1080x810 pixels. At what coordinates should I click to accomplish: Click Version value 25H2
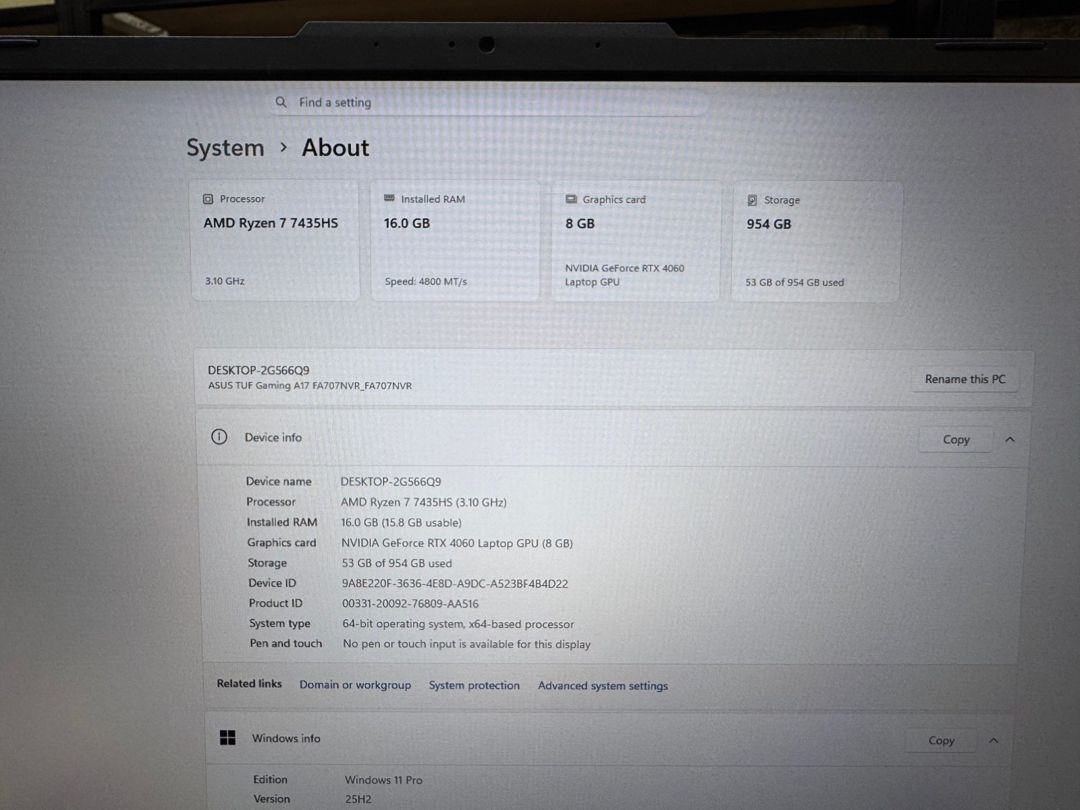coord(358,799)
